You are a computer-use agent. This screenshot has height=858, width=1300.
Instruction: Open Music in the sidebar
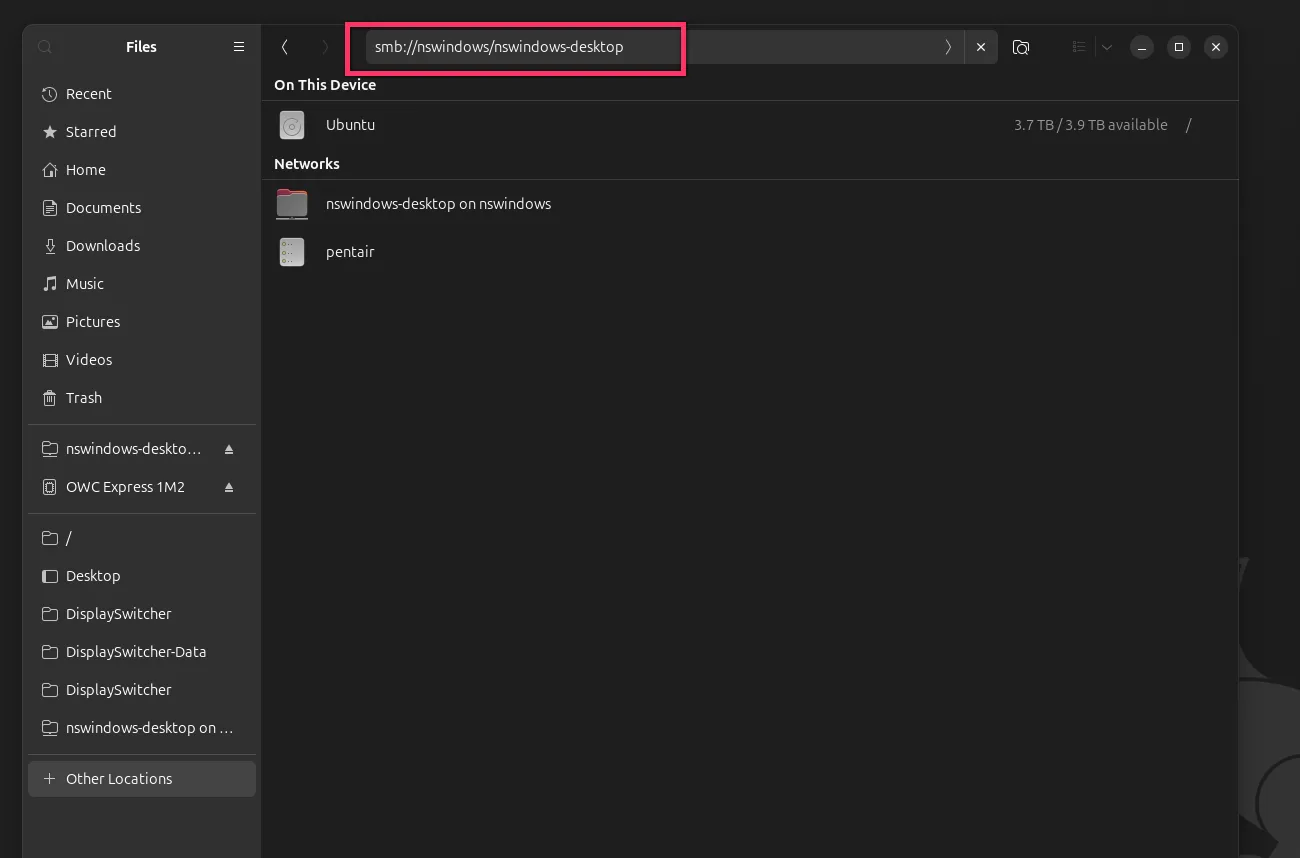coord(142,284)
